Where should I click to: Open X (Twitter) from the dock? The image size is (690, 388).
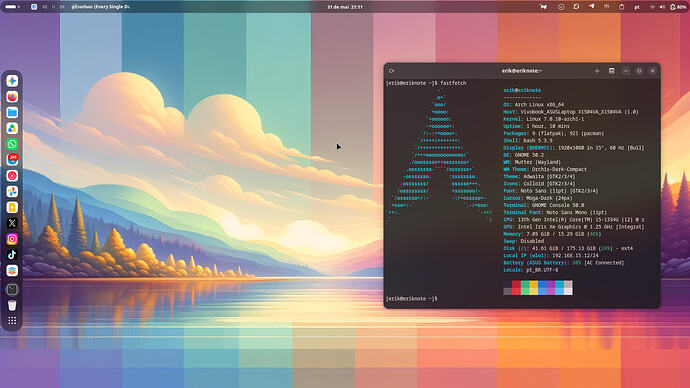click(x=12, y=223)
